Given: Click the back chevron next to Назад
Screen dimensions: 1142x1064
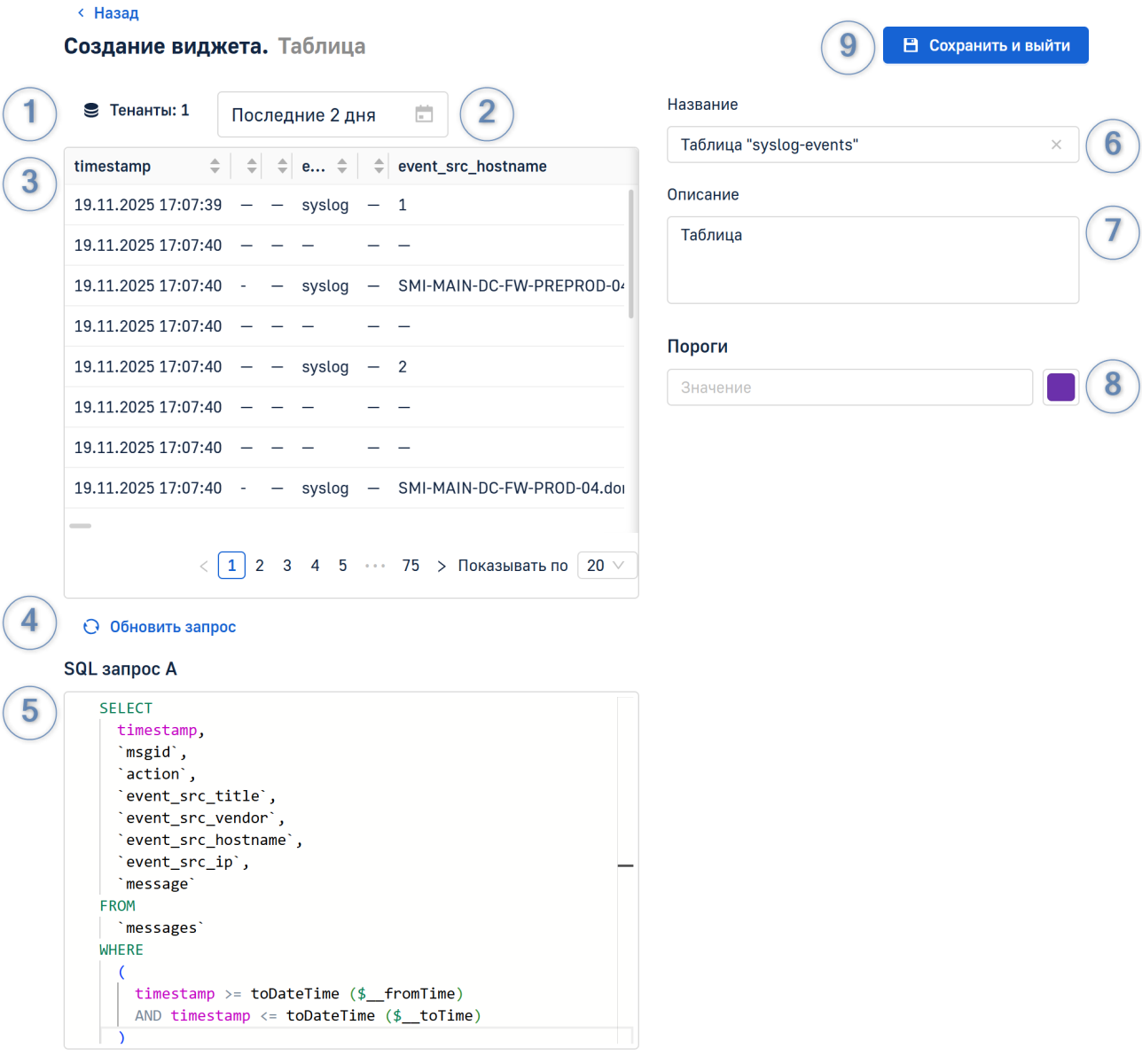Looking at the screenshot, I should (x=81, y=13).
